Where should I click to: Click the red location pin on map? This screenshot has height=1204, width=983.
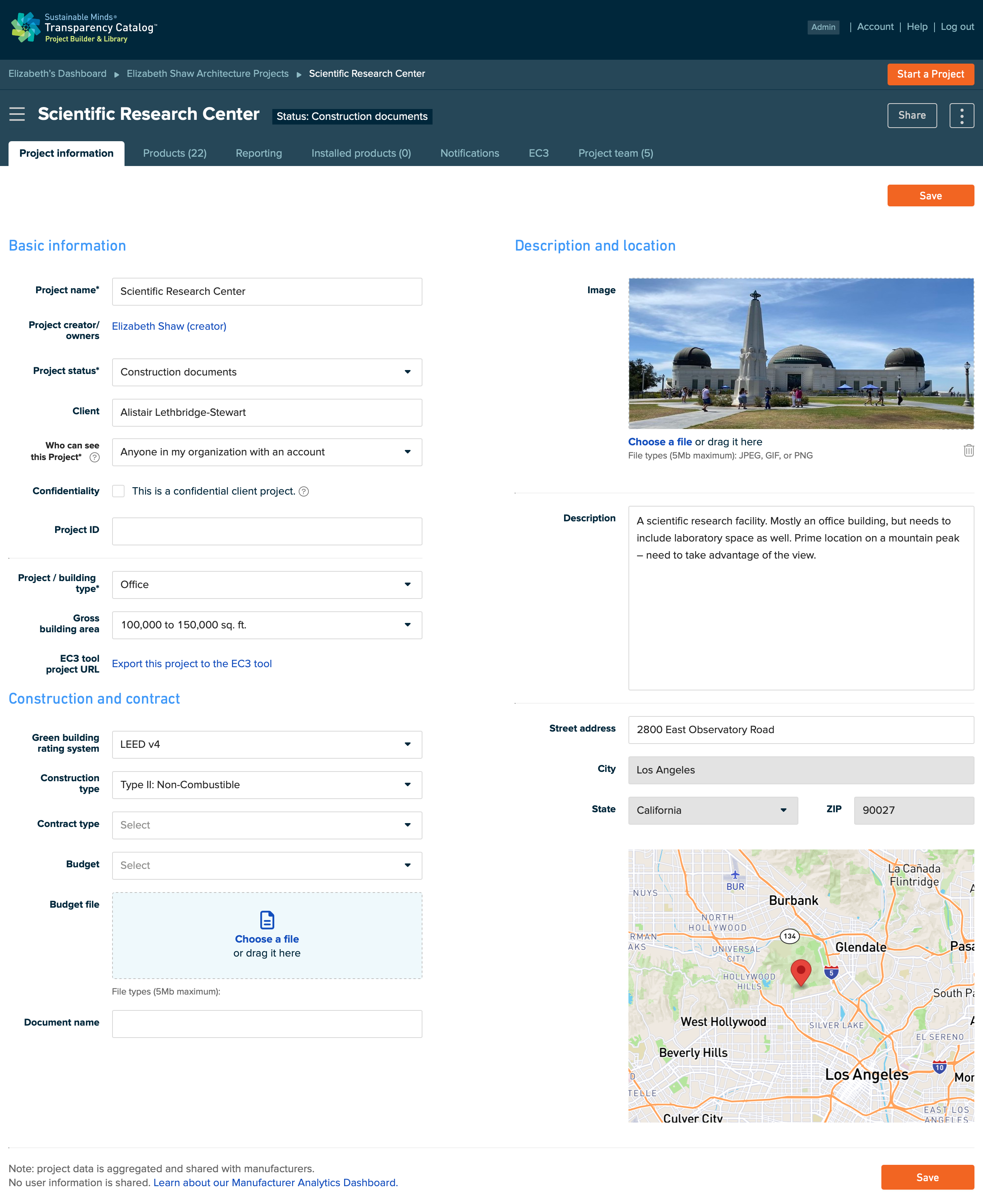click(x=801, y=972)
